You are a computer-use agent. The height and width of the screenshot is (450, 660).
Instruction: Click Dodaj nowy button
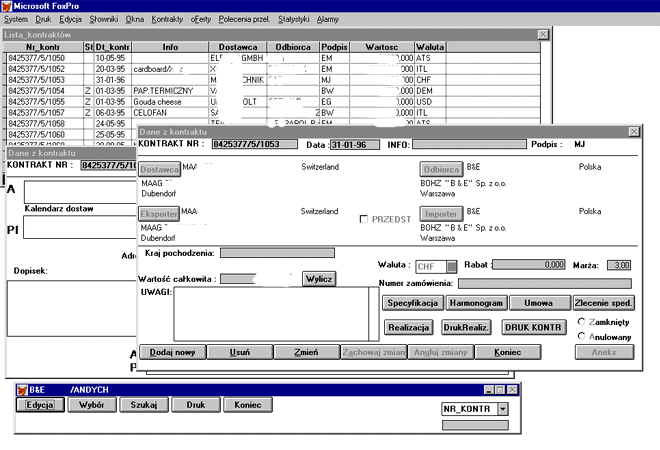pos(172,352)
